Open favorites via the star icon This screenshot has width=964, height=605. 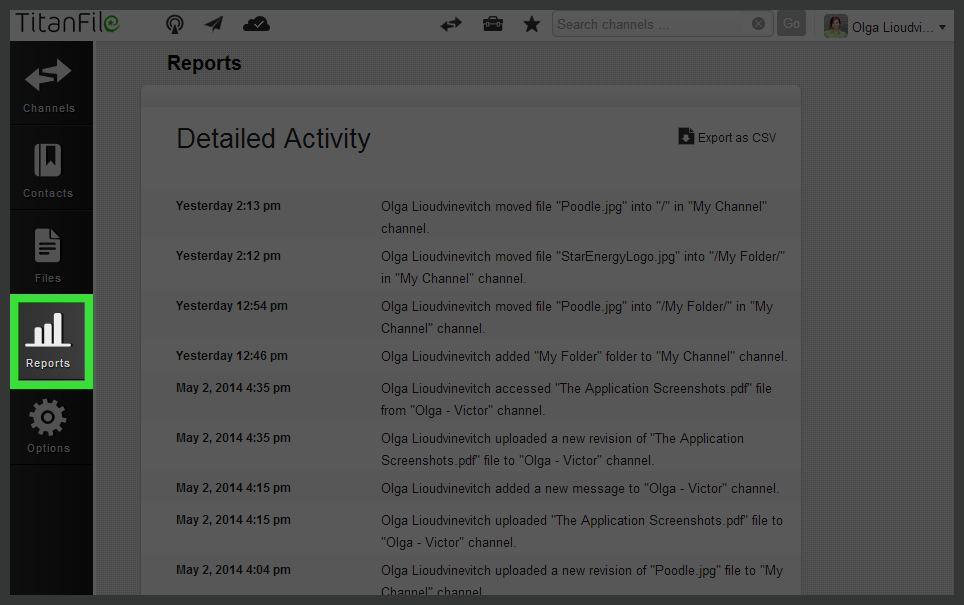[x=531, y=24]
